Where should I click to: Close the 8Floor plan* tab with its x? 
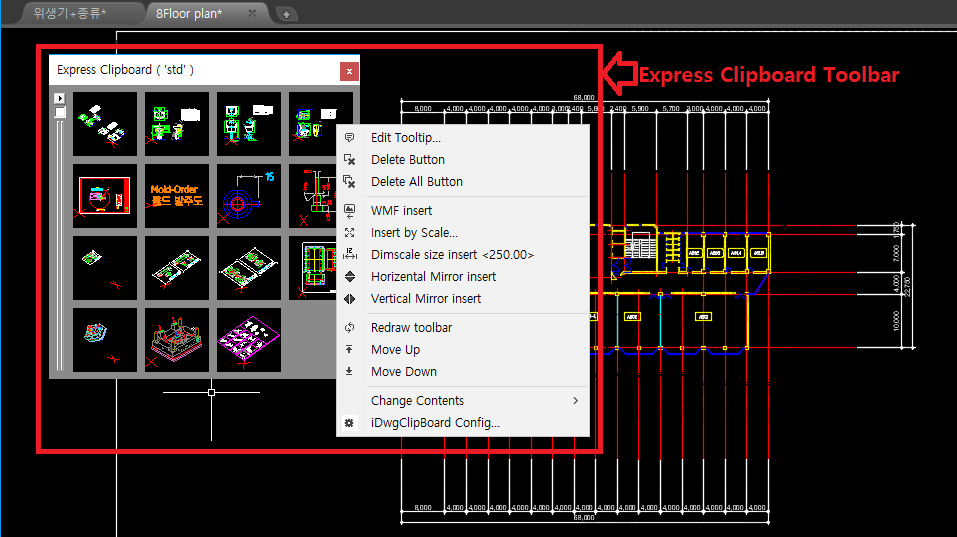tap(252, 13)
